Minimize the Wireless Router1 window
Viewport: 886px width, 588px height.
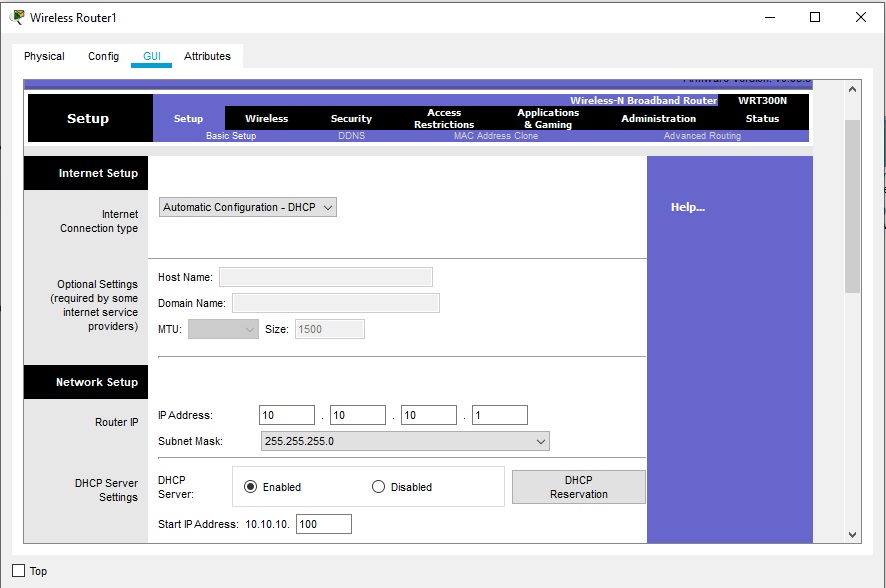pyautogui.click(x=770, y=18)
